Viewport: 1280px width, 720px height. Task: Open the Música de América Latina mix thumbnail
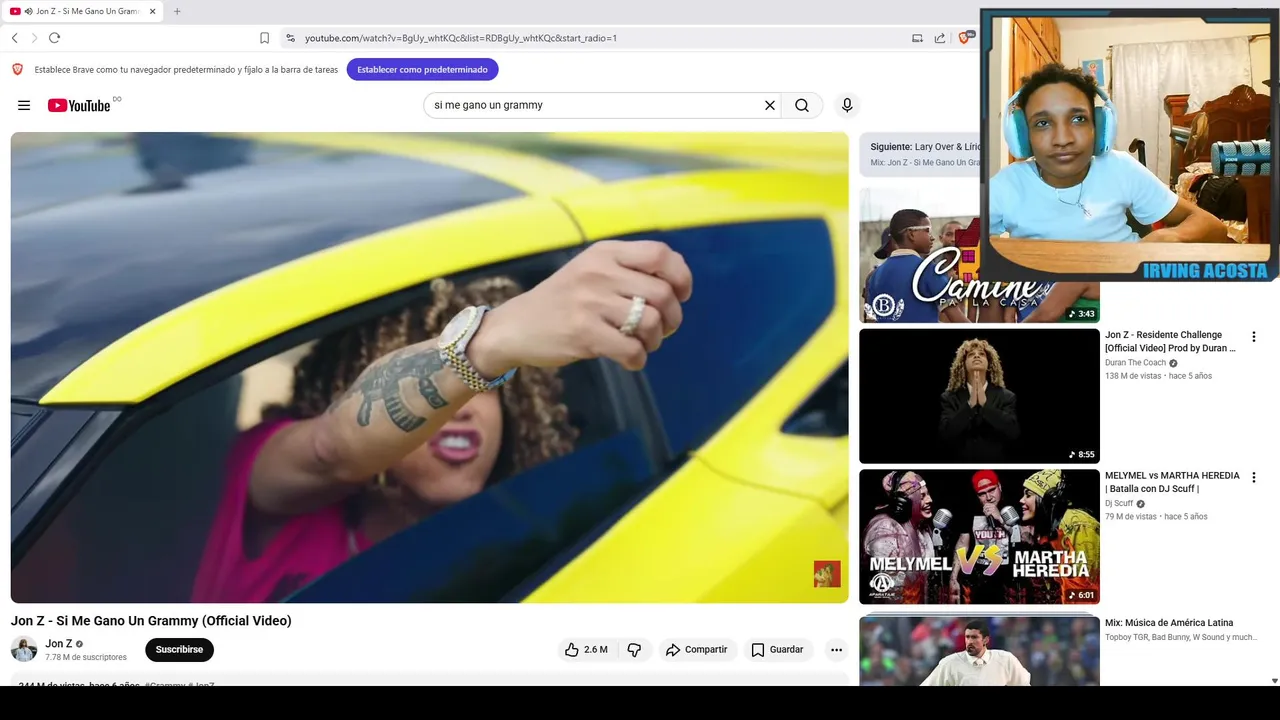[979, 650]
